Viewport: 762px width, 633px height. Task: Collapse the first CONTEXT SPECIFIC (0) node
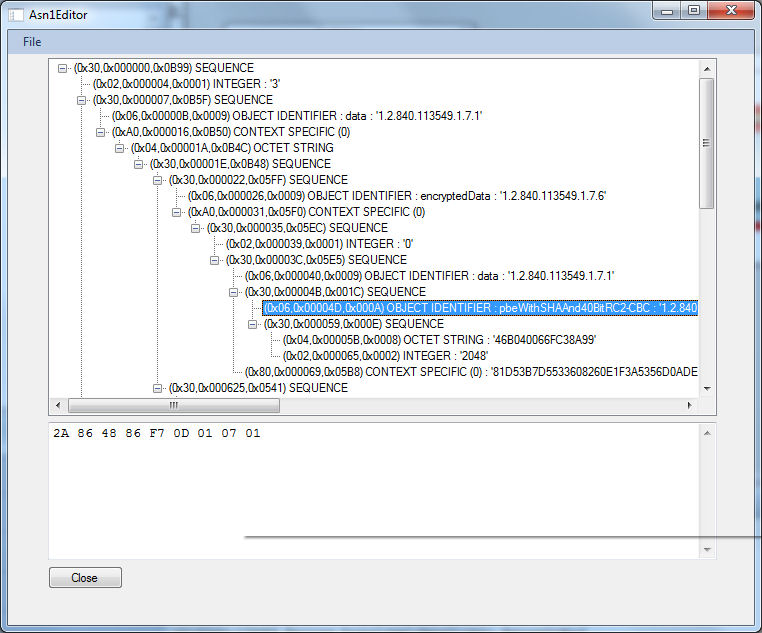(101, 132)
